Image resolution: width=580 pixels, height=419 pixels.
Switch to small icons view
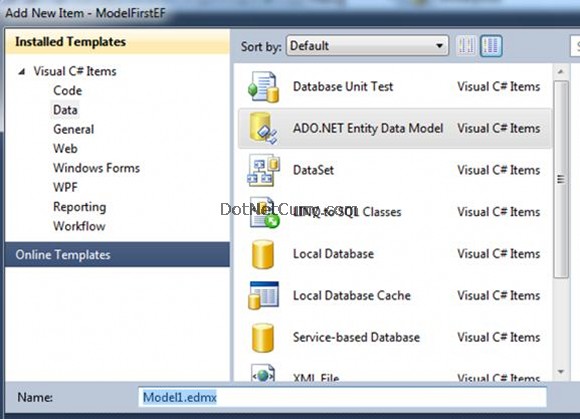pyautogui.click(x=466, y=46)
